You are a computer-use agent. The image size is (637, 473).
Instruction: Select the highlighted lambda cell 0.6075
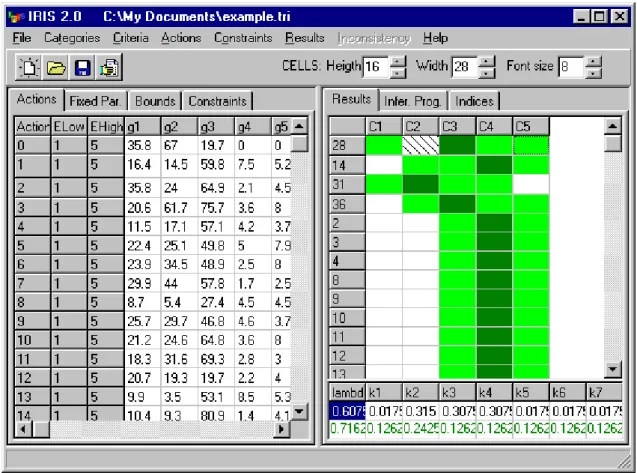(x=347, y=411)
